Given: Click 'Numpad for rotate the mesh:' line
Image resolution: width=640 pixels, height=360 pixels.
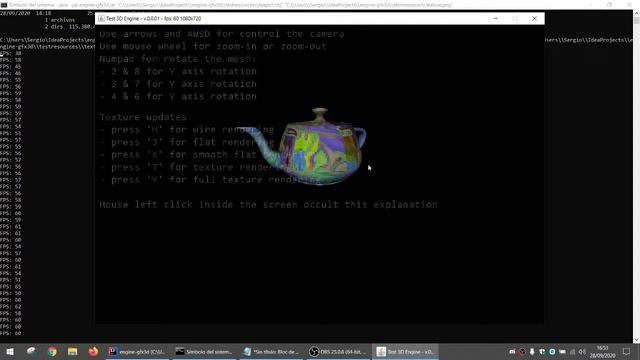Looking at the screenshot, I should point(178,59).
